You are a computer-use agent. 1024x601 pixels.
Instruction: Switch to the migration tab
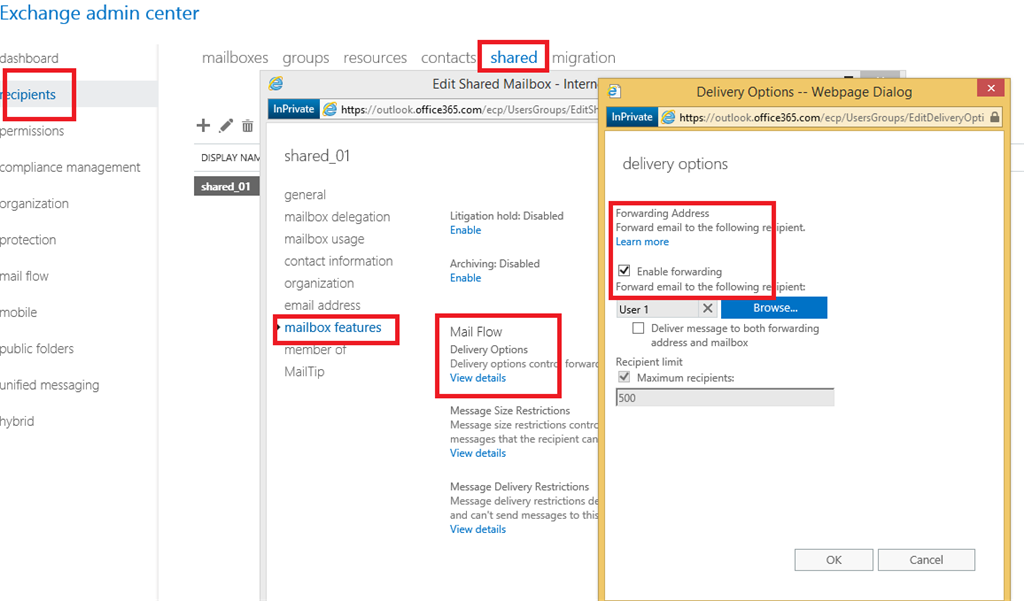tap(584, 57)
